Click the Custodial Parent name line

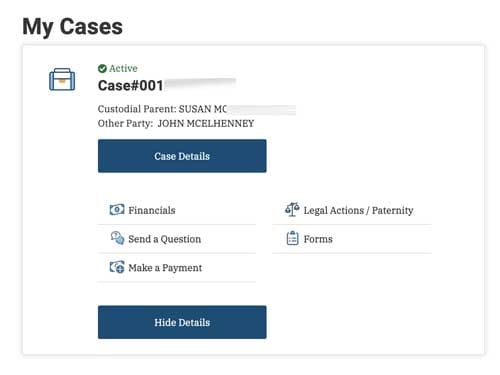(x=197, y=109)
